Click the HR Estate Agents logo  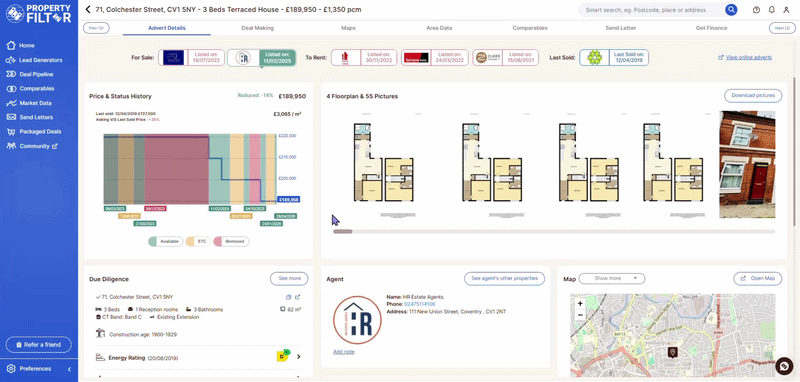point(357,320)
